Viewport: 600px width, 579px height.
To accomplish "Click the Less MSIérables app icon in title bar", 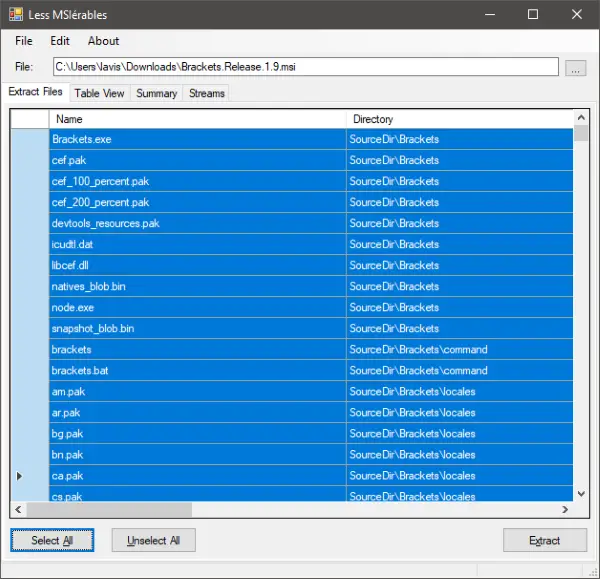I will pos(16,14).
